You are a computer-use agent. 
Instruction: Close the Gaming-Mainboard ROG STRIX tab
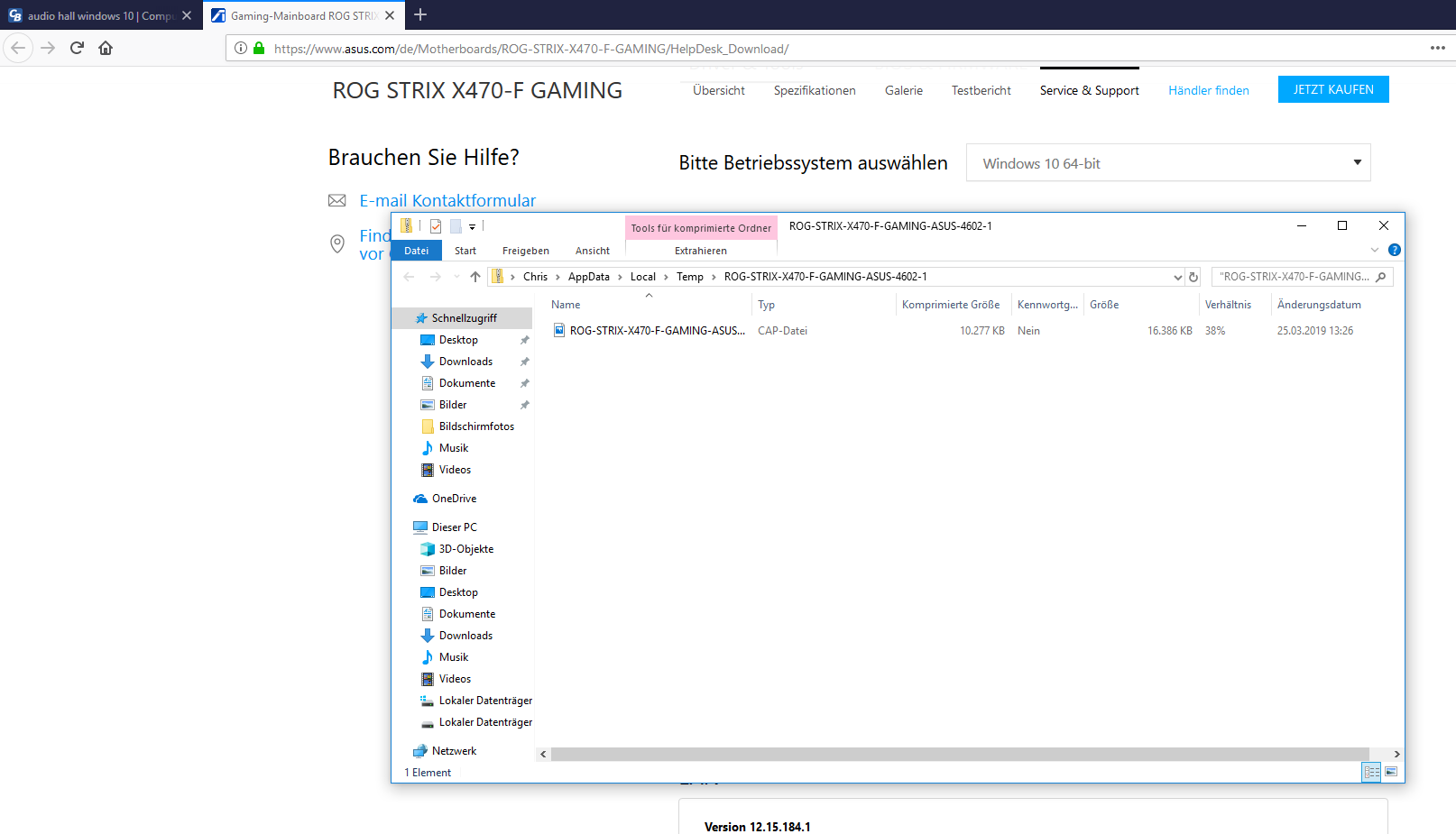pyautogui.click(x=390, y=15)
